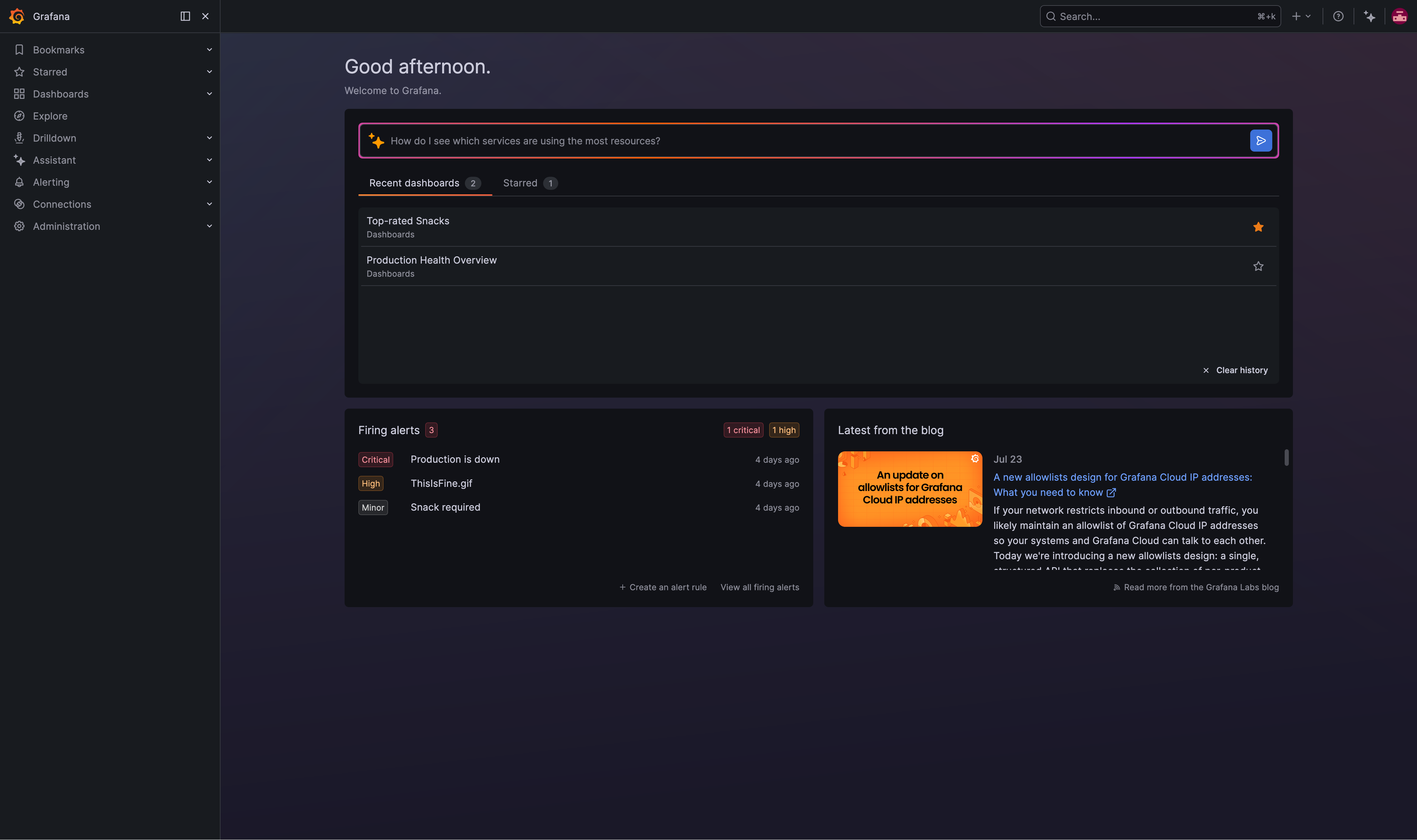Click the Firing alerts count badge 3
The width and height of the screenshot is (1417, 840).
[x=431, y=430]
